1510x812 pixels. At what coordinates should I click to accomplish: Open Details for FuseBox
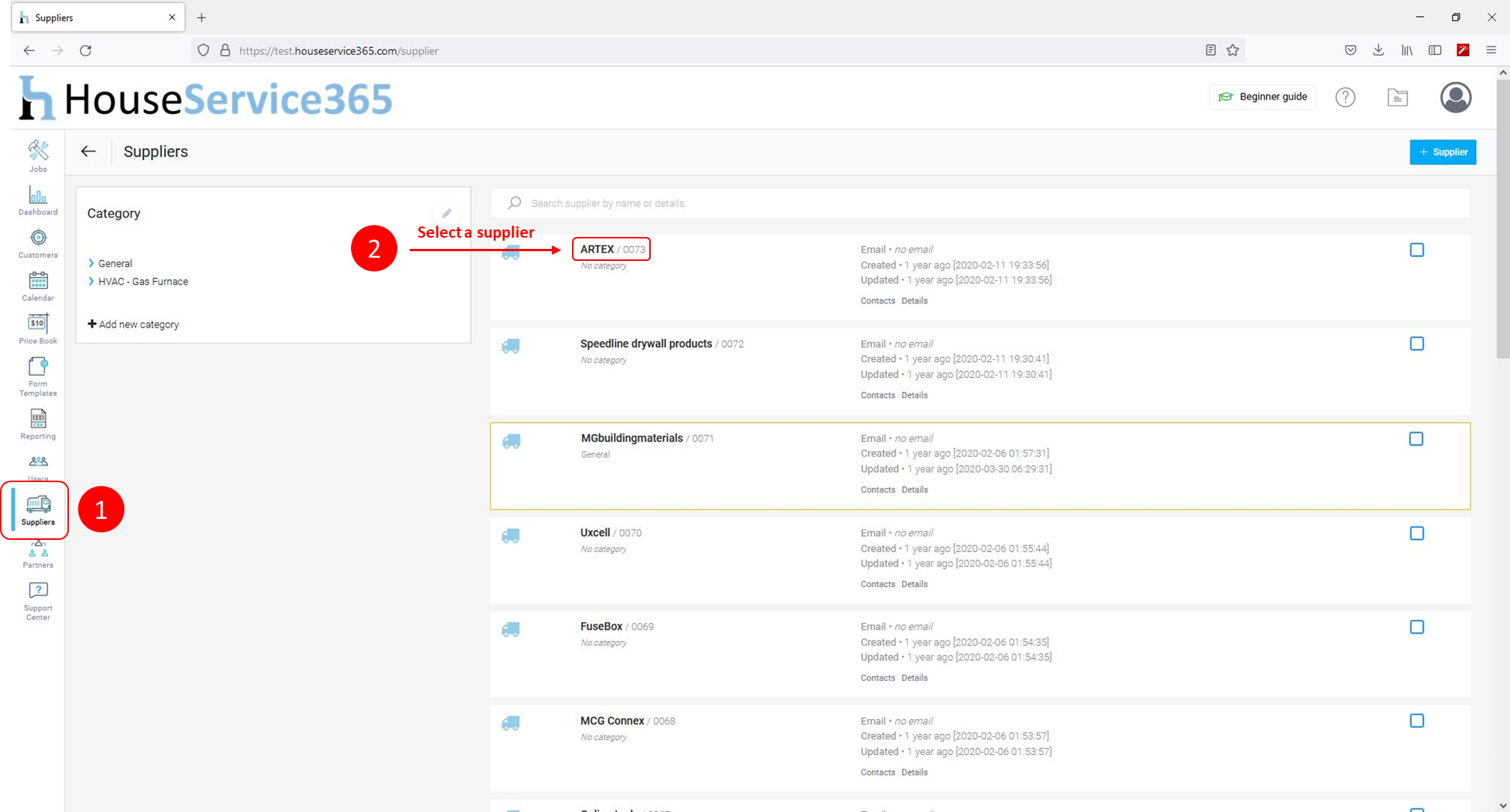(914, 678)
